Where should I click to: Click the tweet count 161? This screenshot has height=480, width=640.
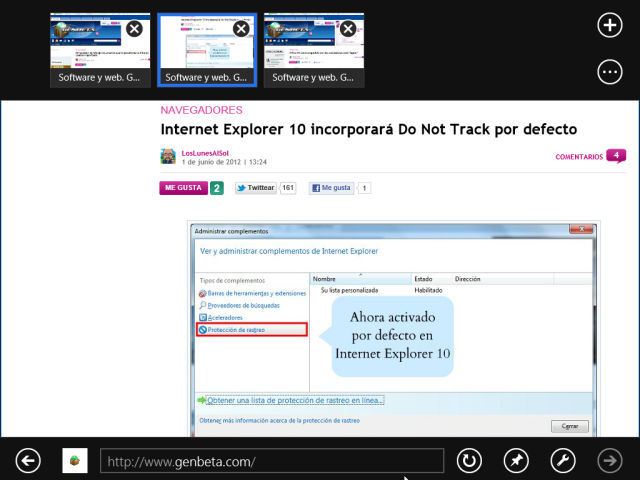pos(288,188)
